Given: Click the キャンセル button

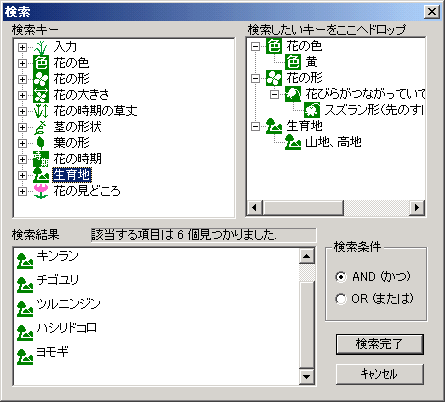Looking at the screenshot, I should [x=380, y=374].
